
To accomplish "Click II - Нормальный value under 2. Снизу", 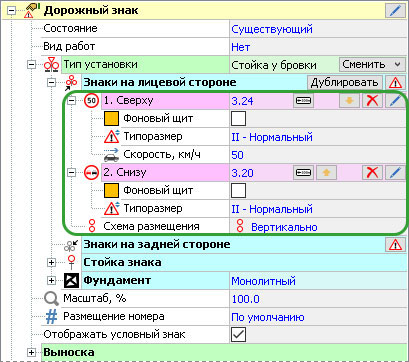I will click(272, 209).
